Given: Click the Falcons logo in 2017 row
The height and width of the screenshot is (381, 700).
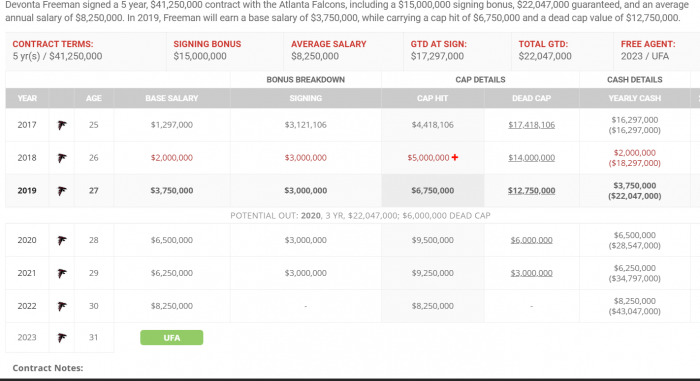Looking at the screenshot, I should [x=62, y=125].
